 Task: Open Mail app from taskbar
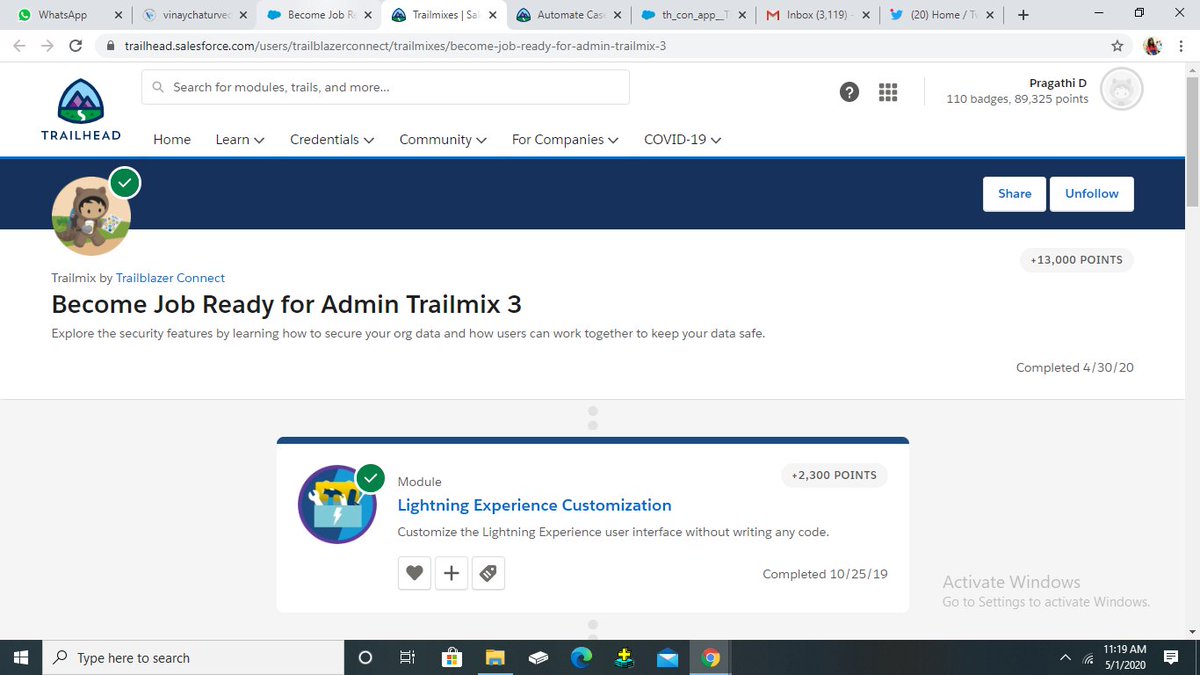[667, 657]
